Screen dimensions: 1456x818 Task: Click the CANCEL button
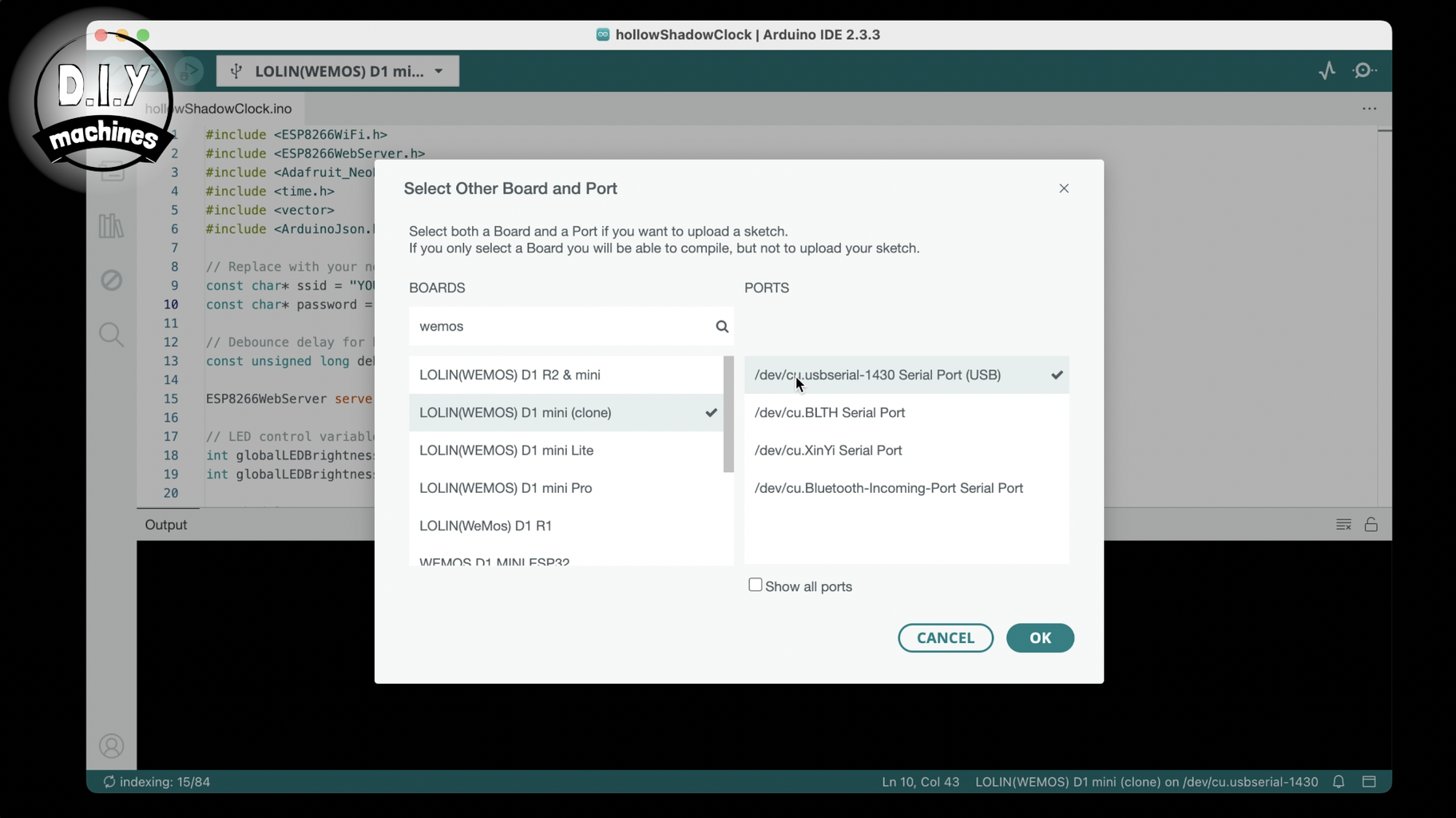[946, 637]
